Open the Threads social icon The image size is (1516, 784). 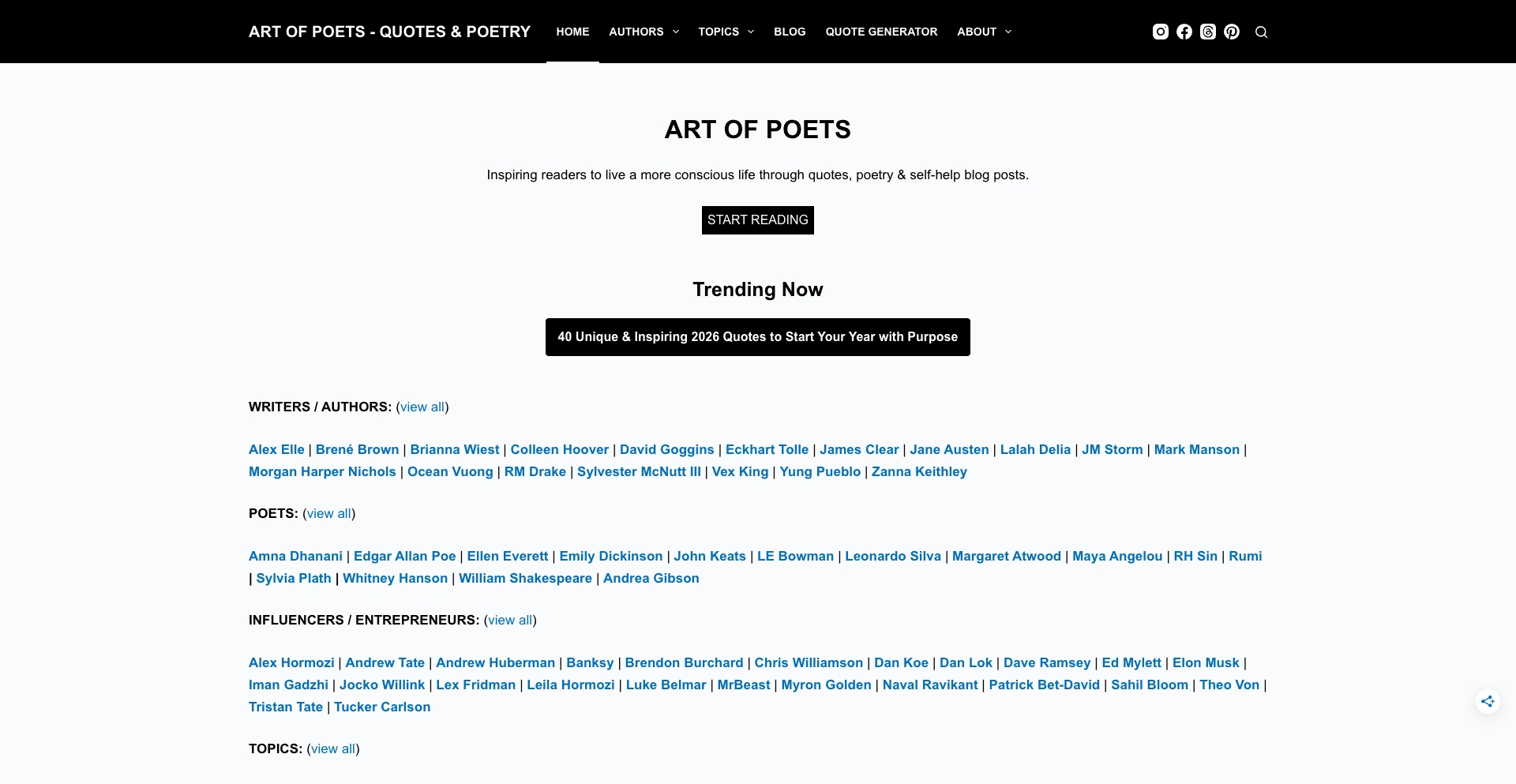coord(1207,32)
